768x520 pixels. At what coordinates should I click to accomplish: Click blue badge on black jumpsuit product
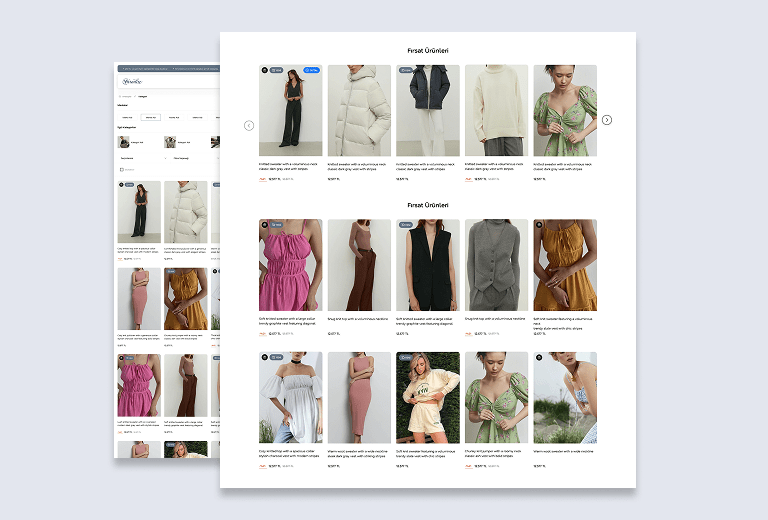pos(311,70)
